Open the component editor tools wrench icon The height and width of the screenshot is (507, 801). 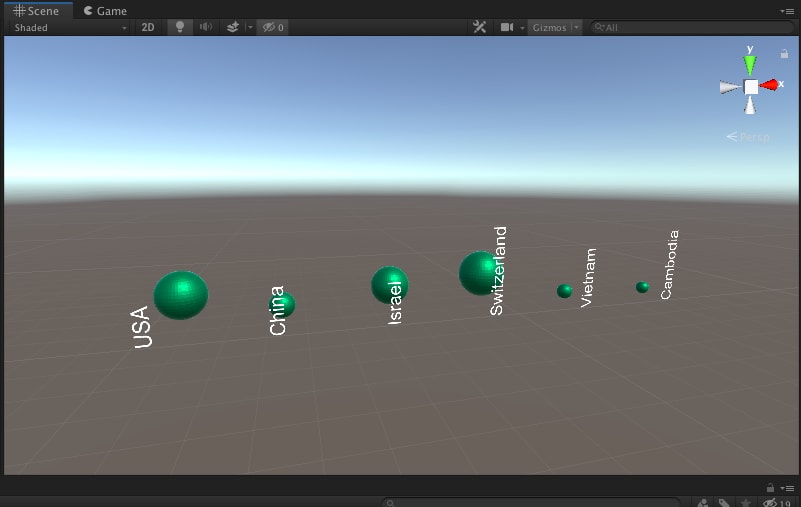479,27
